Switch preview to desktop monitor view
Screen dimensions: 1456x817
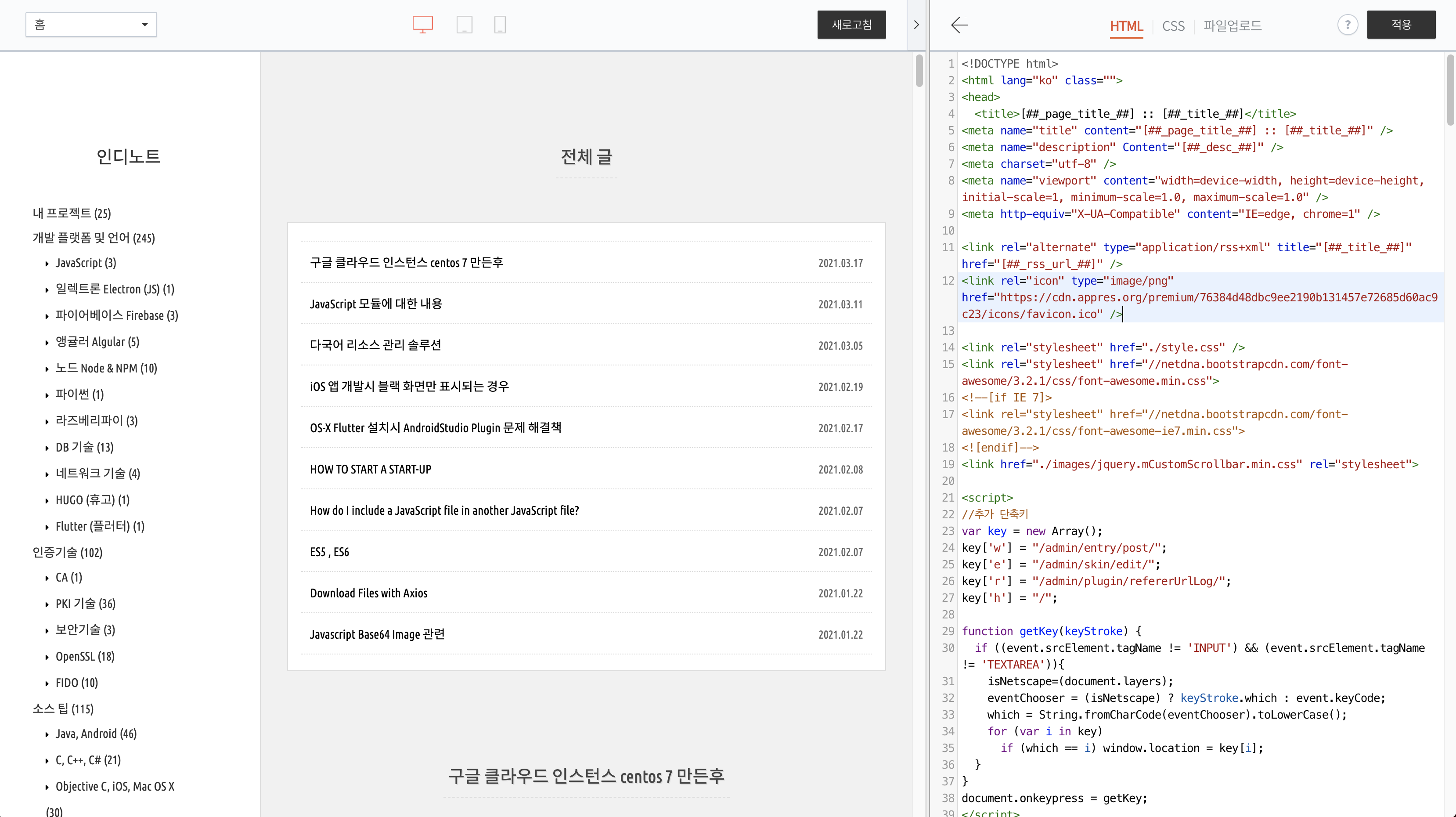point(422,24)
